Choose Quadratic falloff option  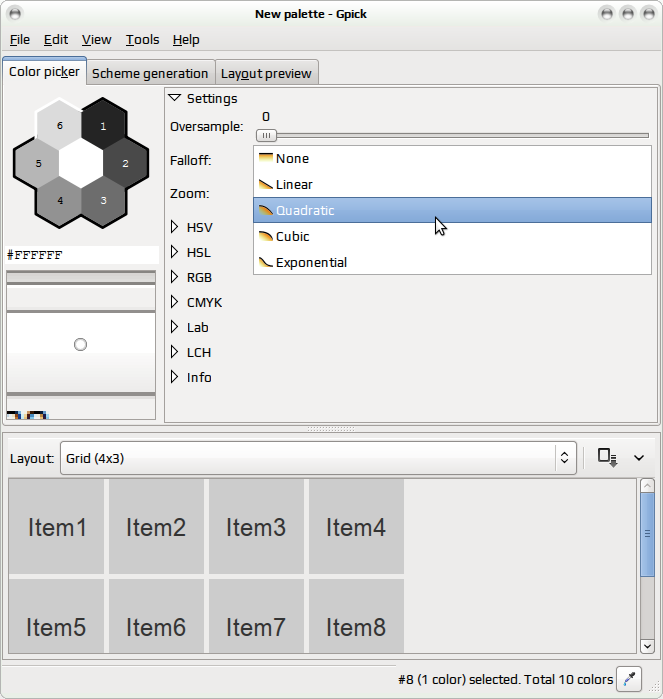click(x=452, y=210)
